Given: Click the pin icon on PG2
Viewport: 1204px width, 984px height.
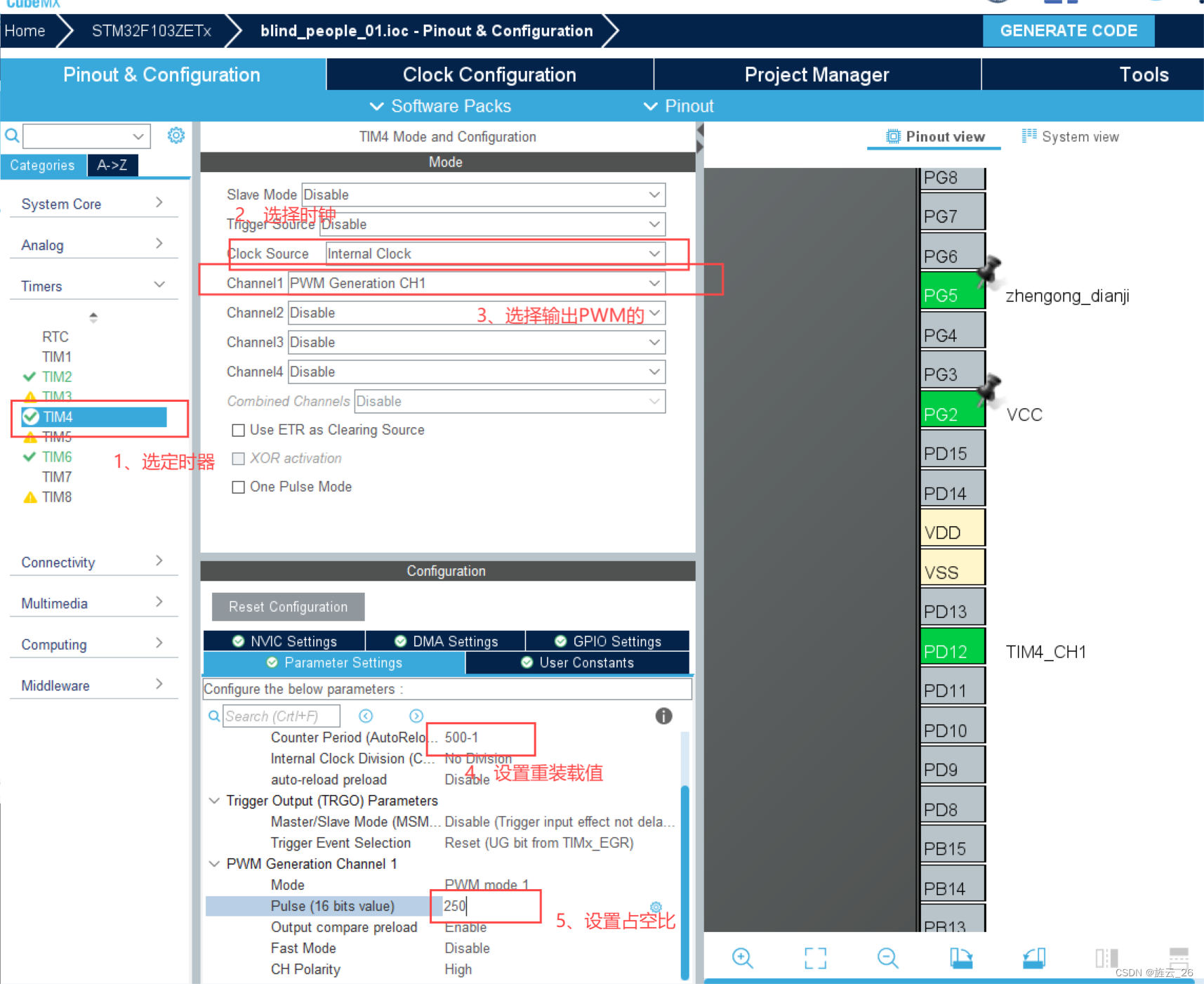Looking at the screenshot, I should point(990,389).
